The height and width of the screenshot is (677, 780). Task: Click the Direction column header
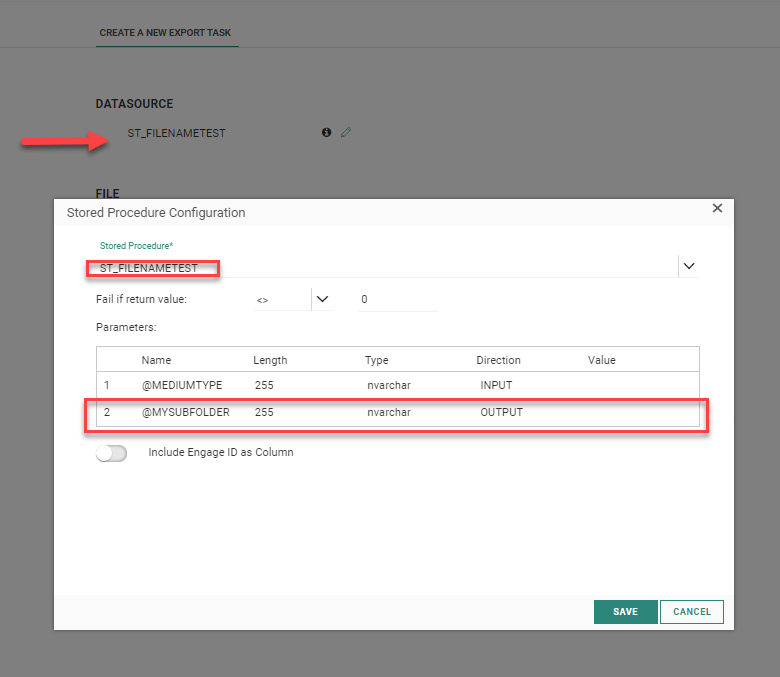[498, 360]
